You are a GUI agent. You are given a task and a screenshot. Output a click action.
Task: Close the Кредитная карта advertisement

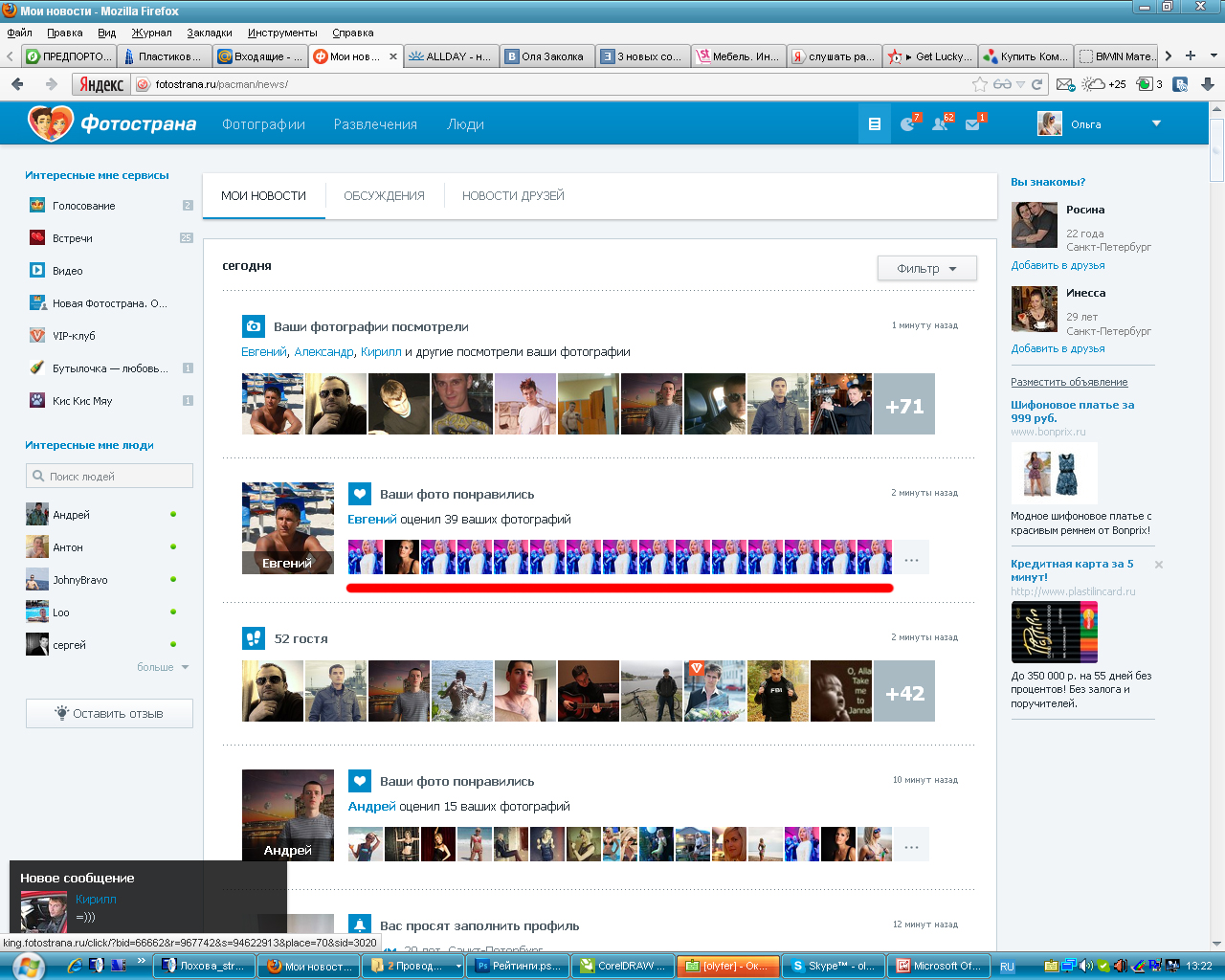1159,565
